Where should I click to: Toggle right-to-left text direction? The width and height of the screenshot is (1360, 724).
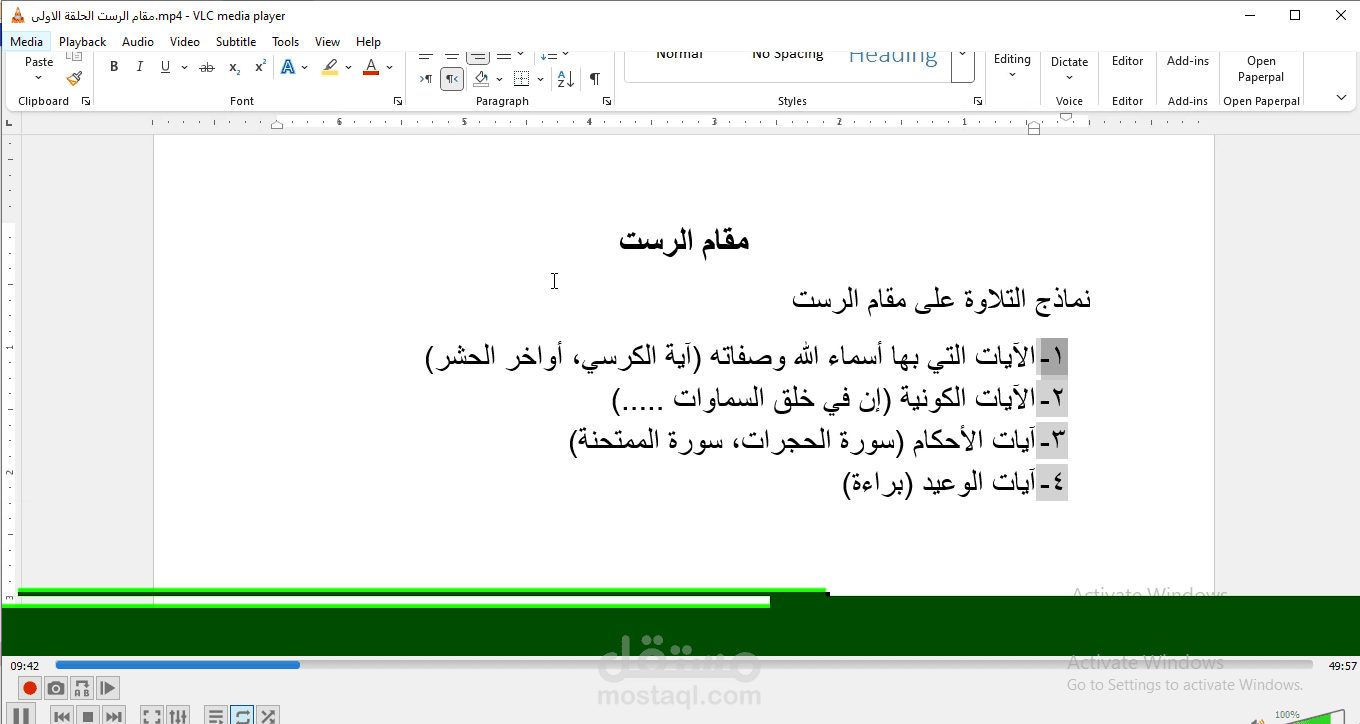[452, 79]
